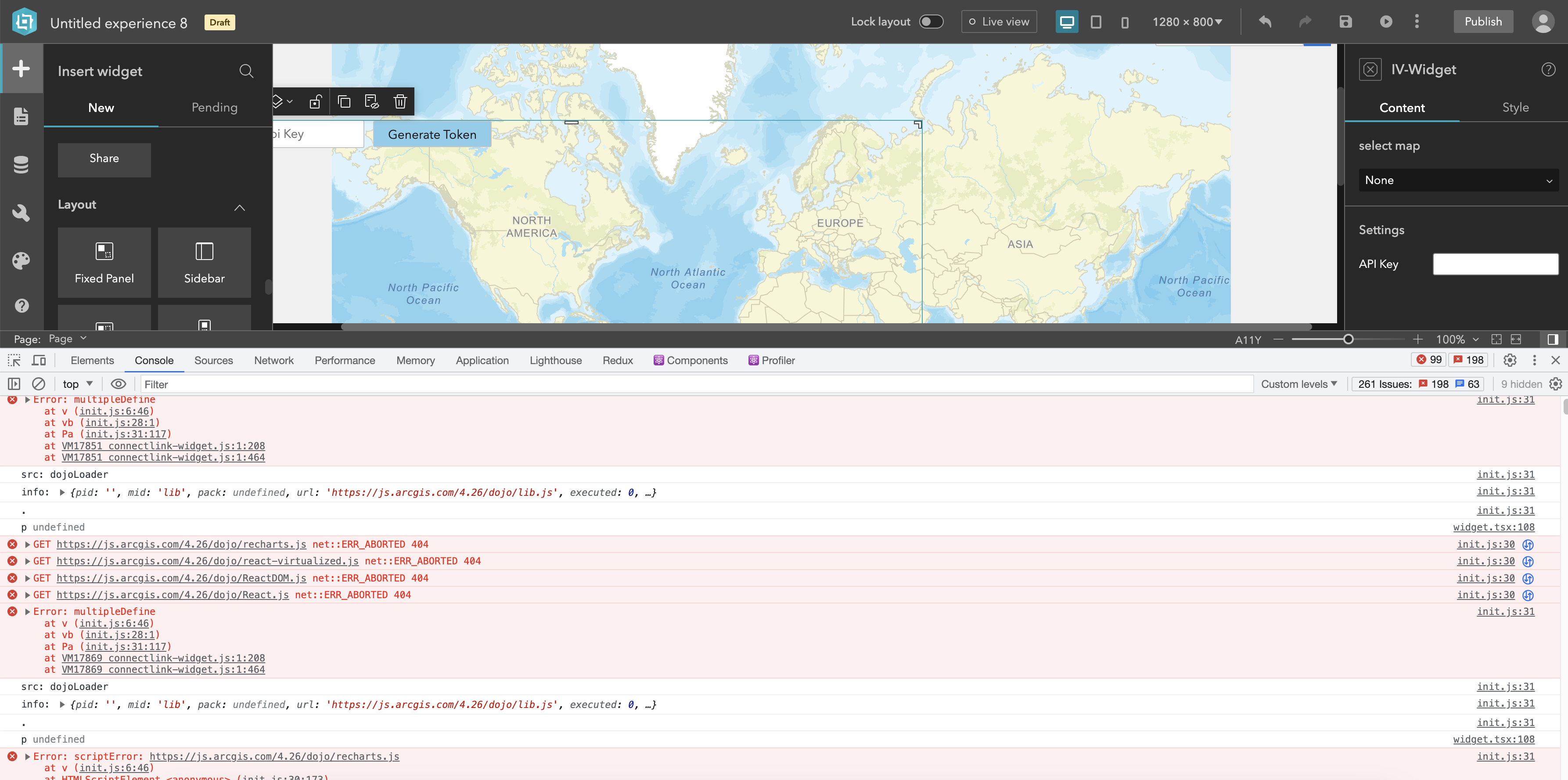
Task: Open the Theme palette panel
Action: pos(22,260)
